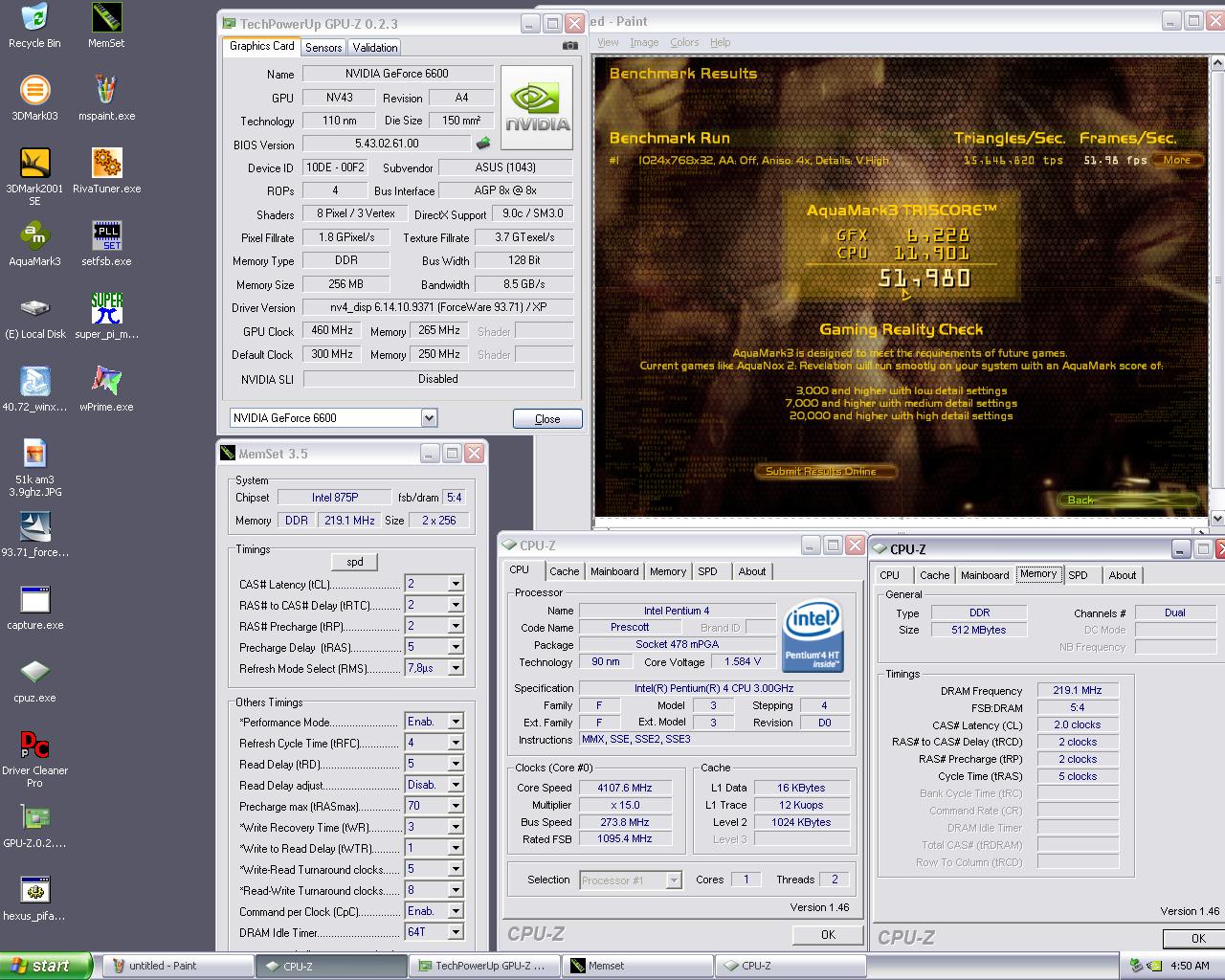Click the Start button

click(46, 966)
